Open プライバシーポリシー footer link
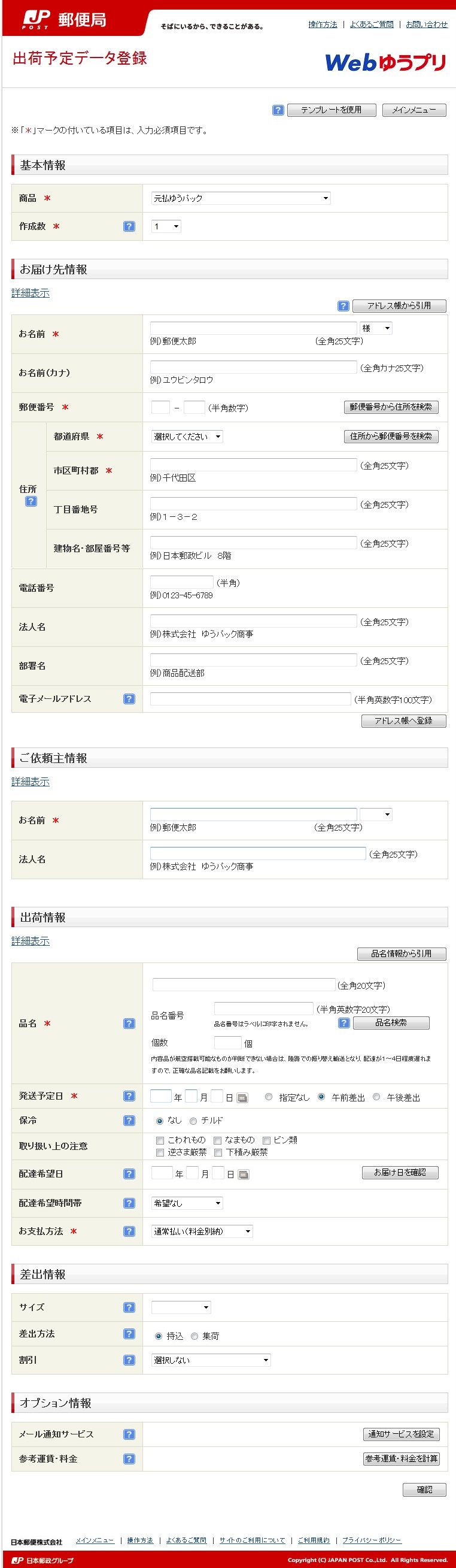456x1568 pixels. tap(372, 1540)
